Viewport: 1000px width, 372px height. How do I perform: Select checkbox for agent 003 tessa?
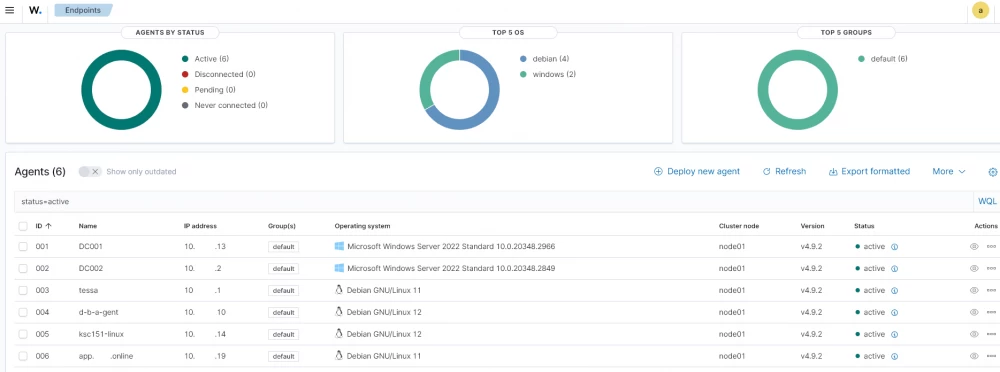[23, 290]
